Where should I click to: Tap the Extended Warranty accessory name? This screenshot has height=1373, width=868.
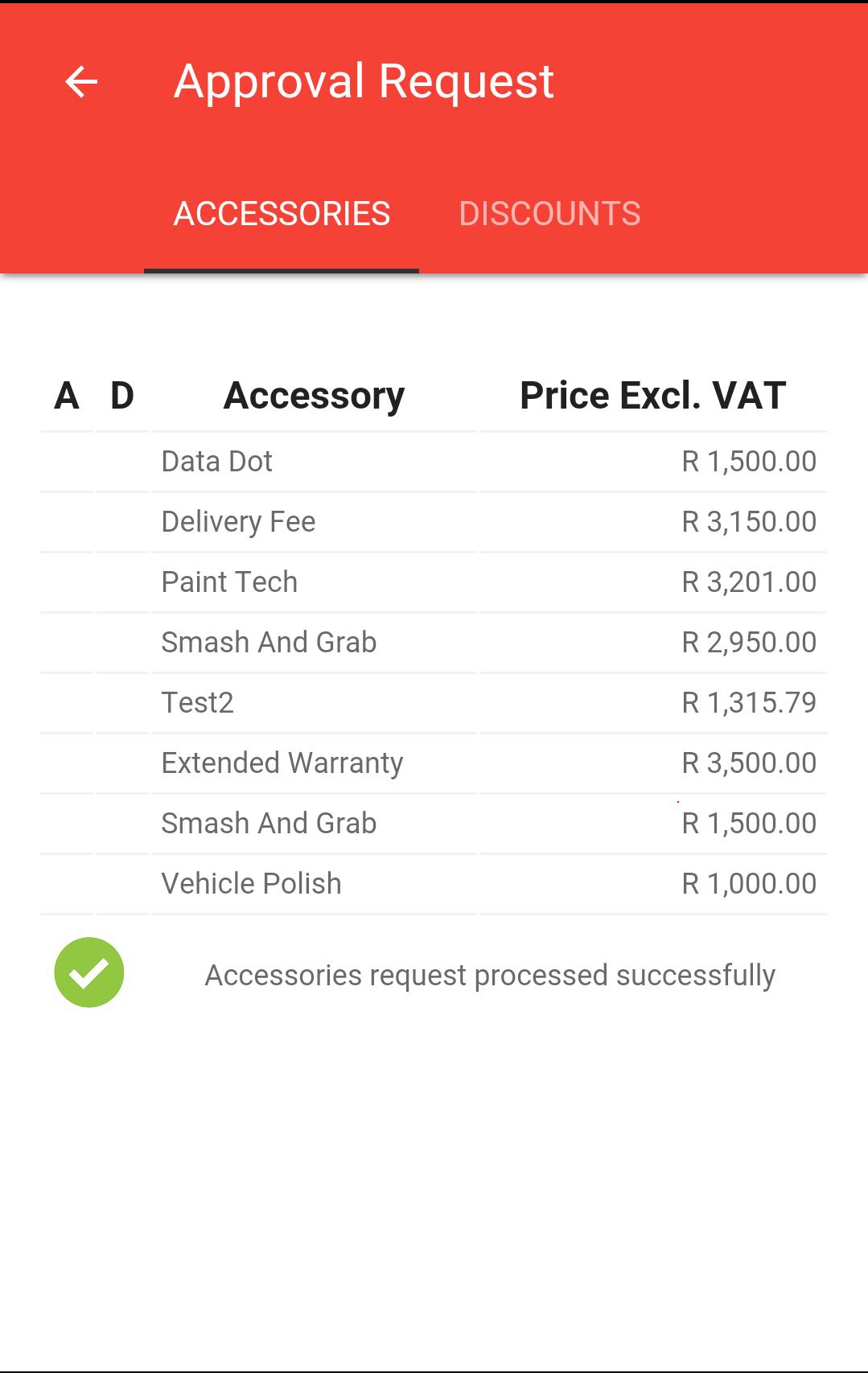pyautogui.click(x=282, y=763)
